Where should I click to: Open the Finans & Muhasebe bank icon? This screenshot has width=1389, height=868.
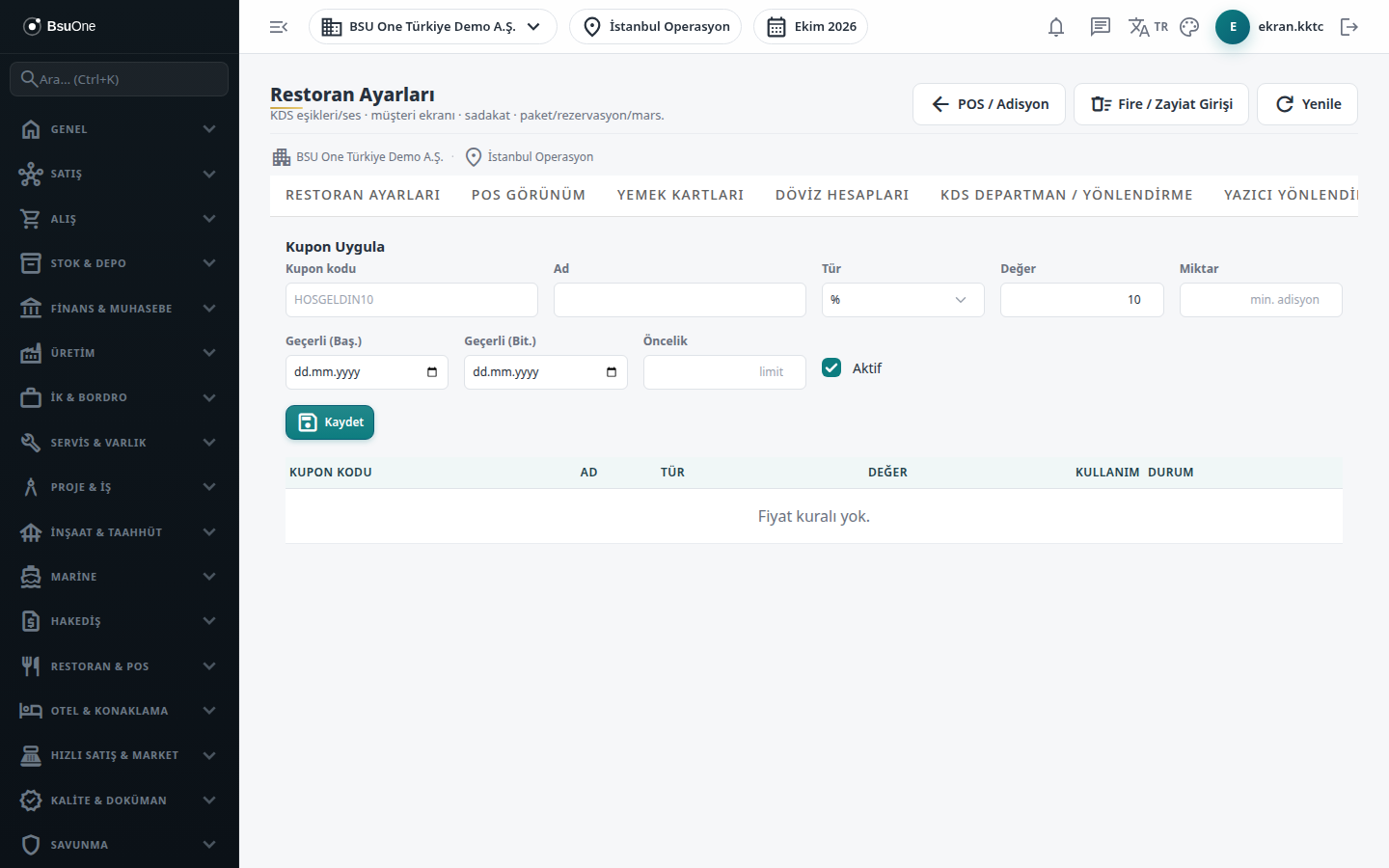[31, 309]
